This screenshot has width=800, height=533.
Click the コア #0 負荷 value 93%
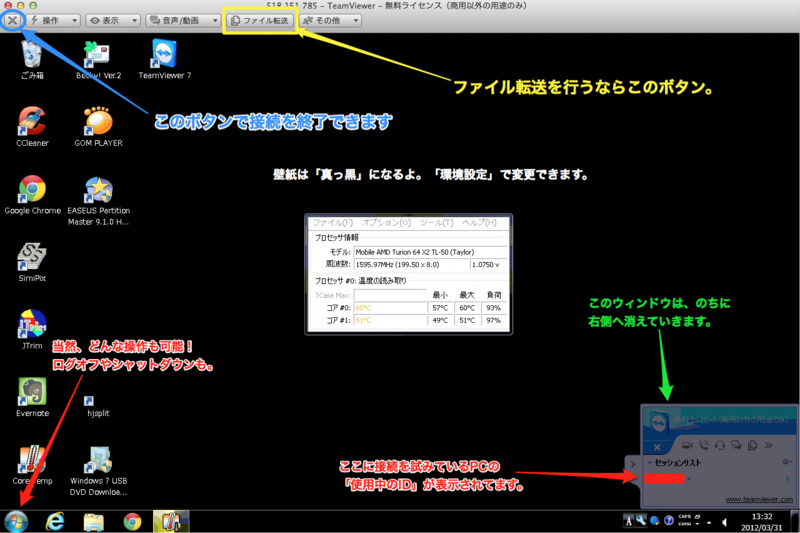(493, 308)
